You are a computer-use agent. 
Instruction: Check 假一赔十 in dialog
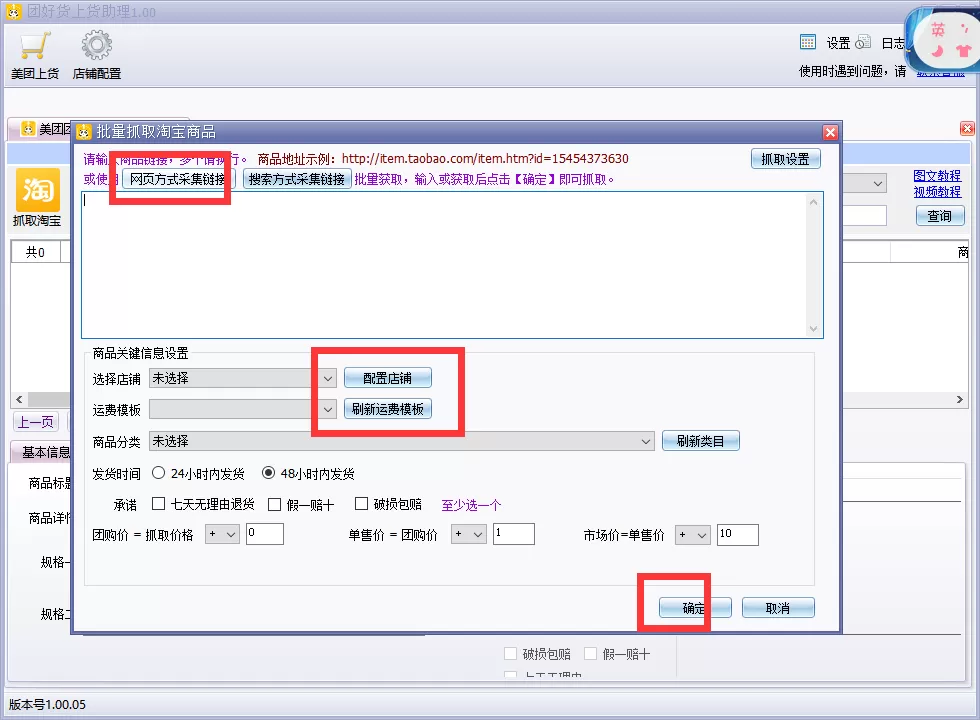pos(274,504)
